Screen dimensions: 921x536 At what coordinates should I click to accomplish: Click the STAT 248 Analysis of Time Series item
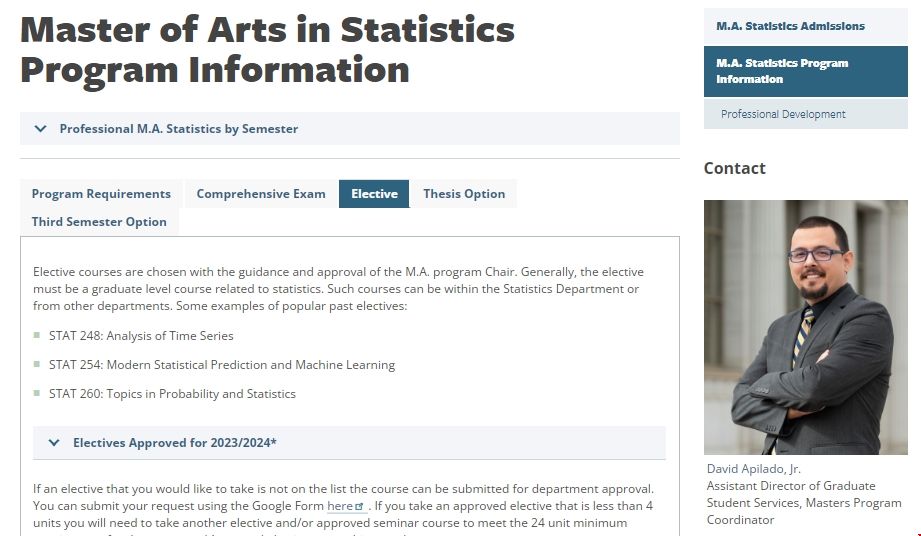[141, 336]
